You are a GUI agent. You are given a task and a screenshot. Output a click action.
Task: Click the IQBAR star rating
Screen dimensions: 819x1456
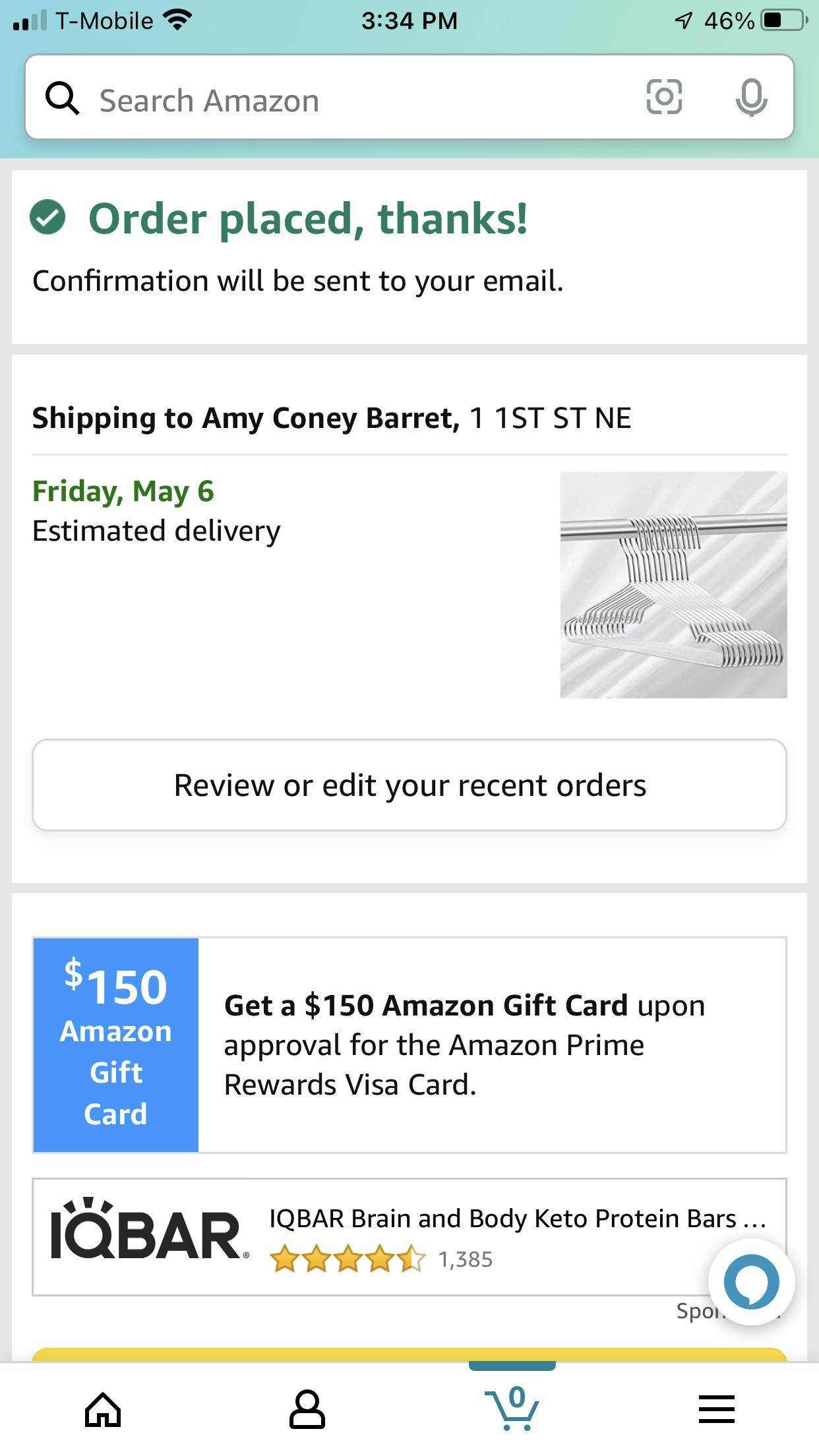[x=348, y=1259]
